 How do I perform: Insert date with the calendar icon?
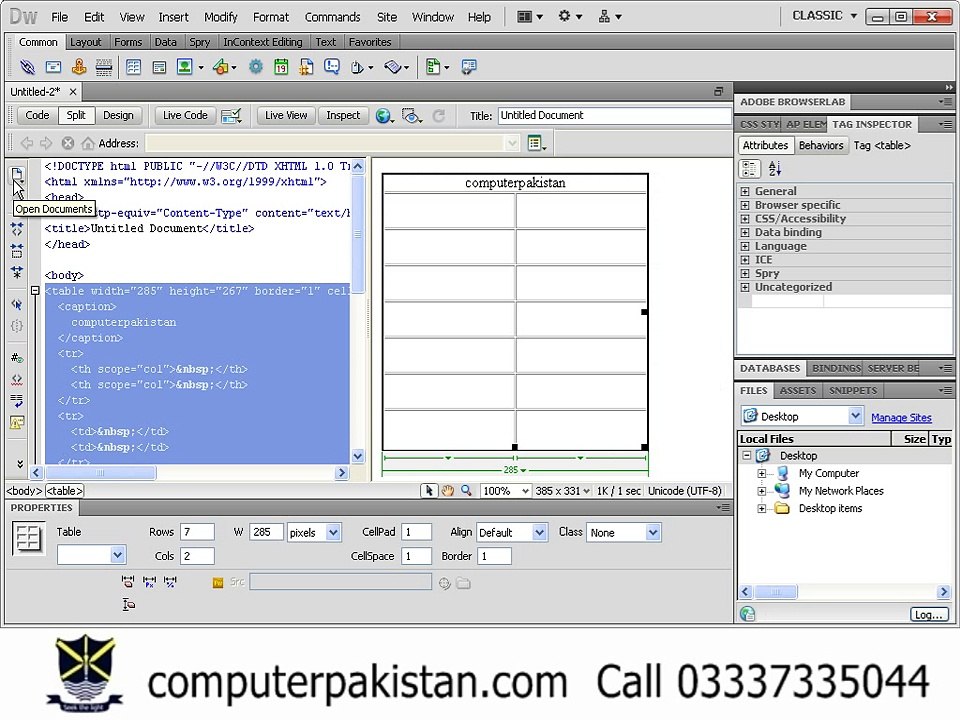point(281,67)
